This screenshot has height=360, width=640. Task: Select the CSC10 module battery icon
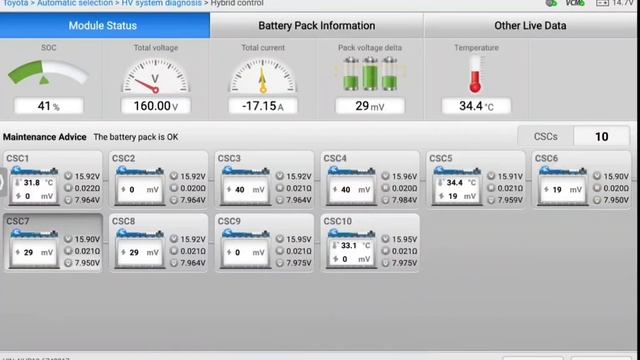351,249
